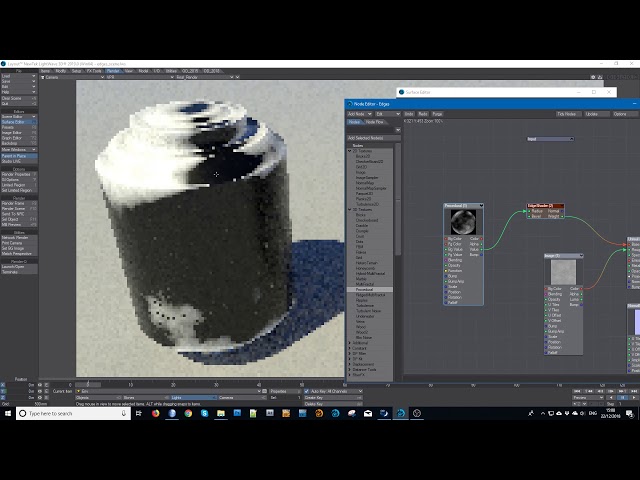Image resolution: width=640 pixels, height=480 pixels.
Task: Toggle the Auto Key checkbox
Action: [x=307, y=391]
